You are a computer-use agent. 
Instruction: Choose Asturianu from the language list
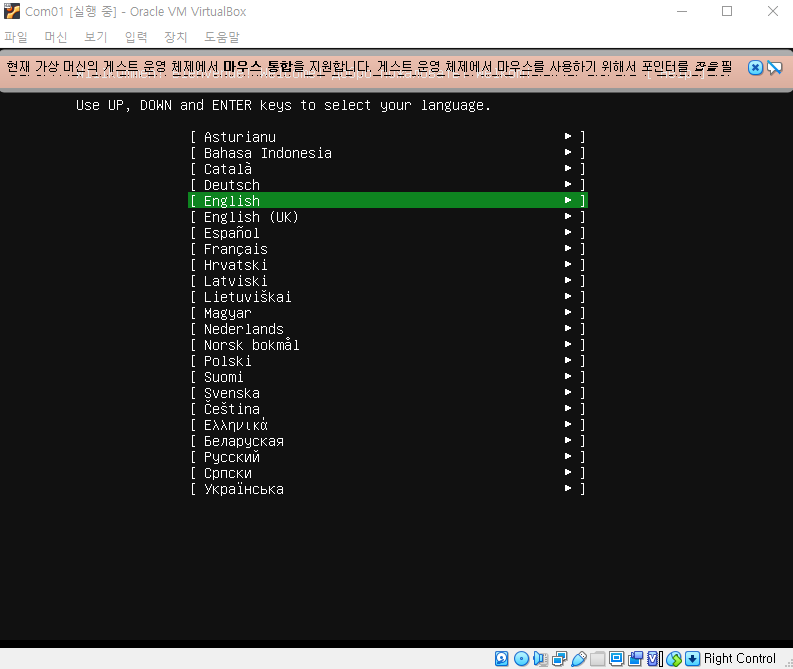[x=387, y=137]
